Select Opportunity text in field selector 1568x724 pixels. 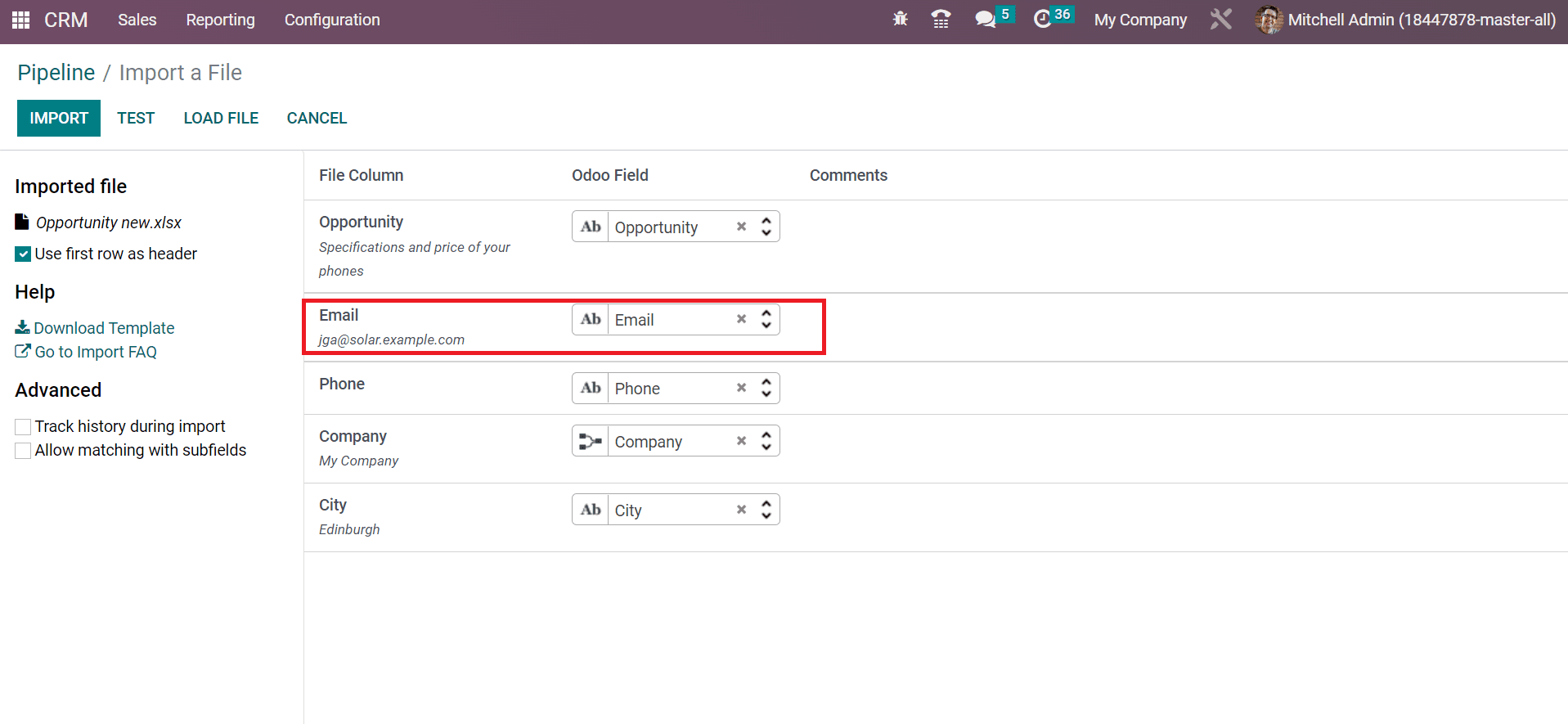(656, 227)
